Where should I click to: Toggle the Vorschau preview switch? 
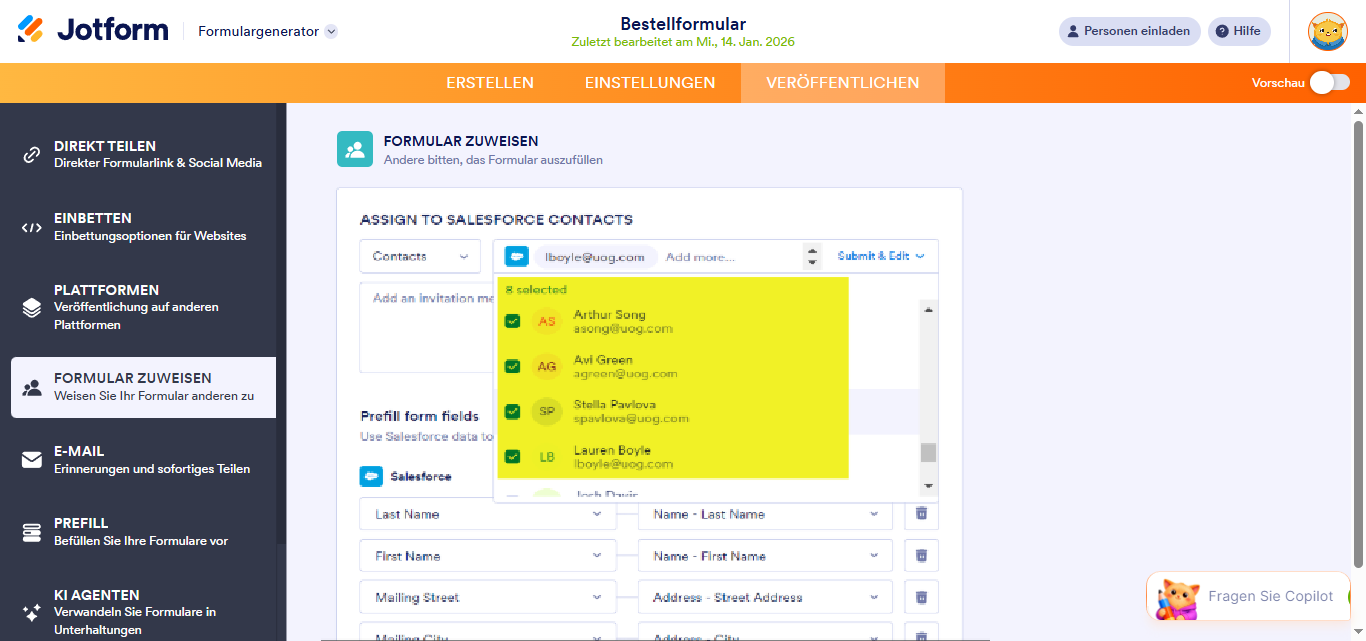1330,83
